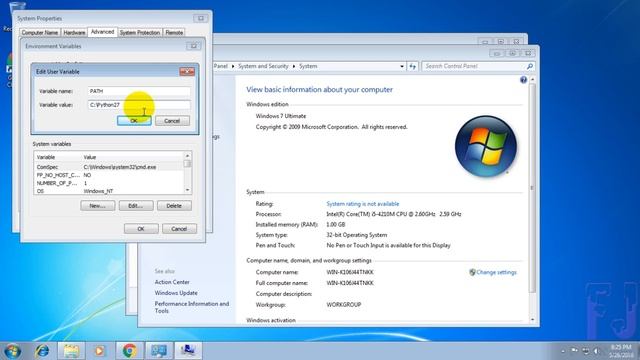The height and width of the screenshot is (360, 640).
Task: Select the Advanced tab
Action: click(x=102, y=32)
